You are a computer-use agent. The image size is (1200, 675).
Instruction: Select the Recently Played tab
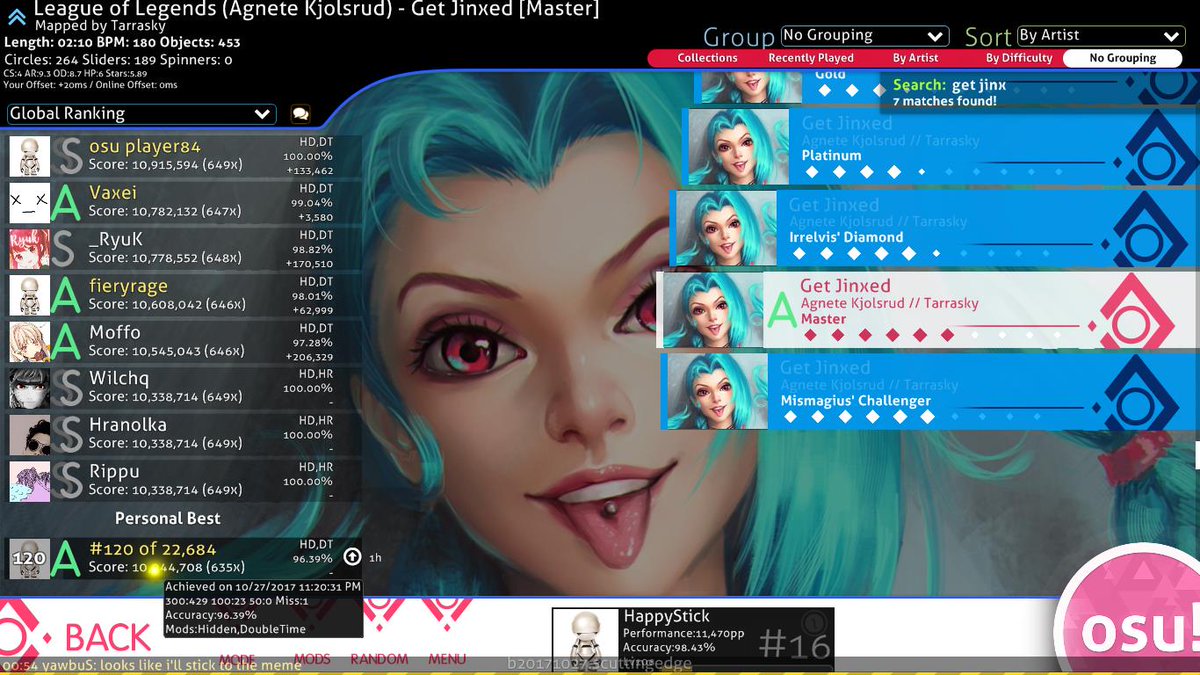click(811, 58)
